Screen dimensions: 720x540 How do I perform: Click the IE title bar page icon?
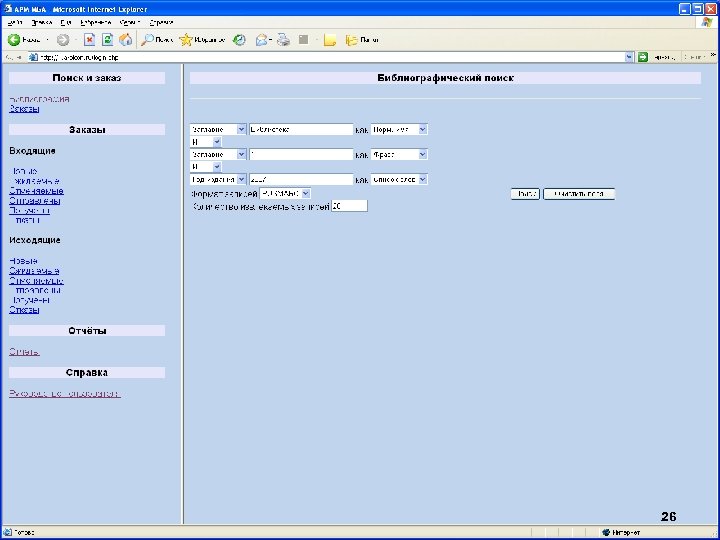click(8, 9)
